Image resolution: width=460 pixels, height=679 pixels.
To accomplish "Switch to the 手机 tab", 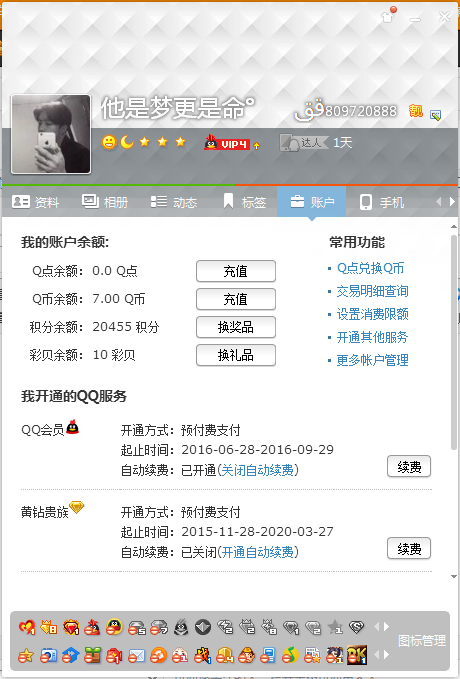I will [382, 202].
